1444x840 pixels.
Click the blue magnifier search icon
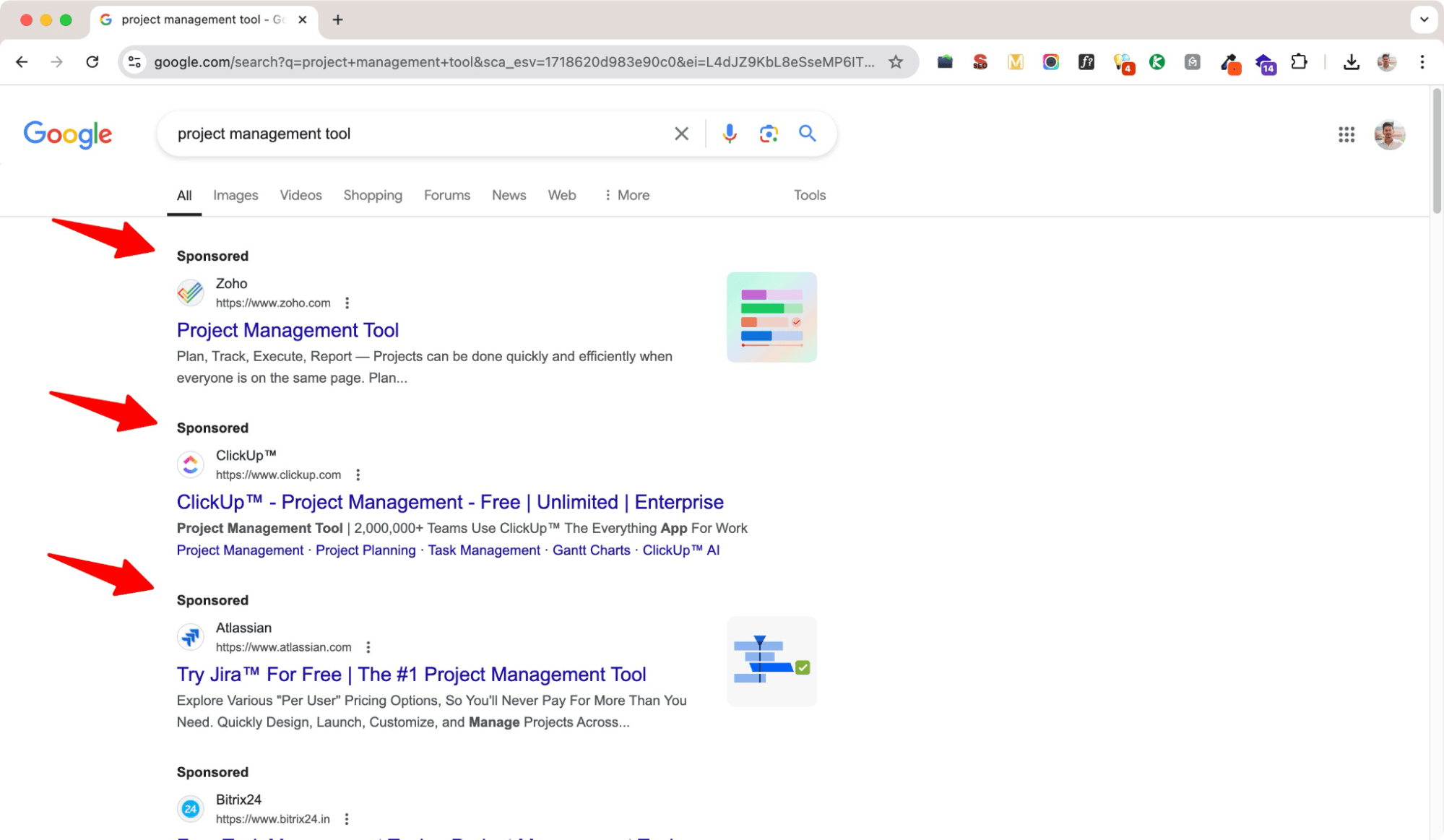click(807, 134)
